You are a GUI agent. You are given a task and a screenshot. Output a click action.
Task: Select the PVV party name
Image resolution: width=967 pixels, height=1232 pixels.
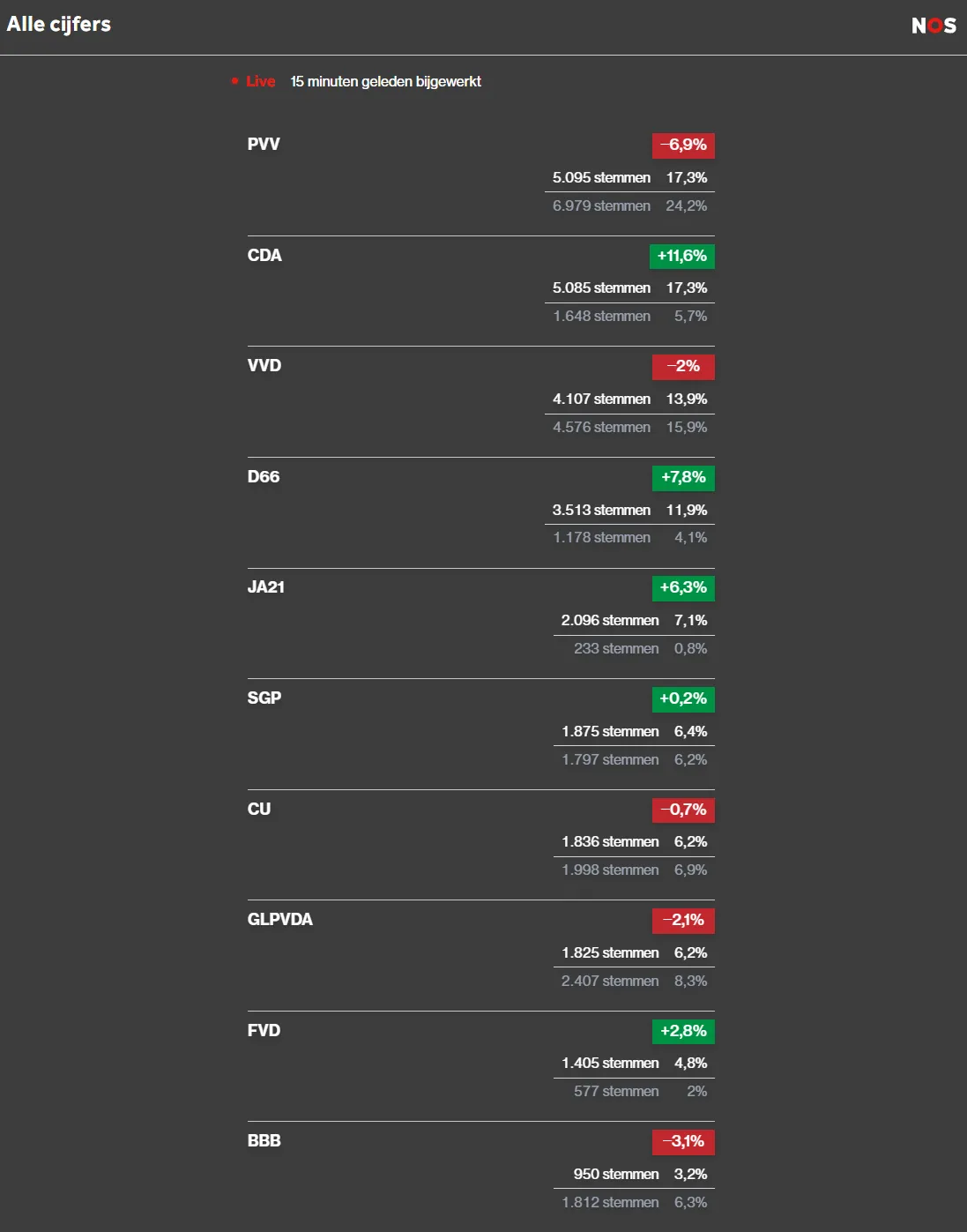click(264, 144)
